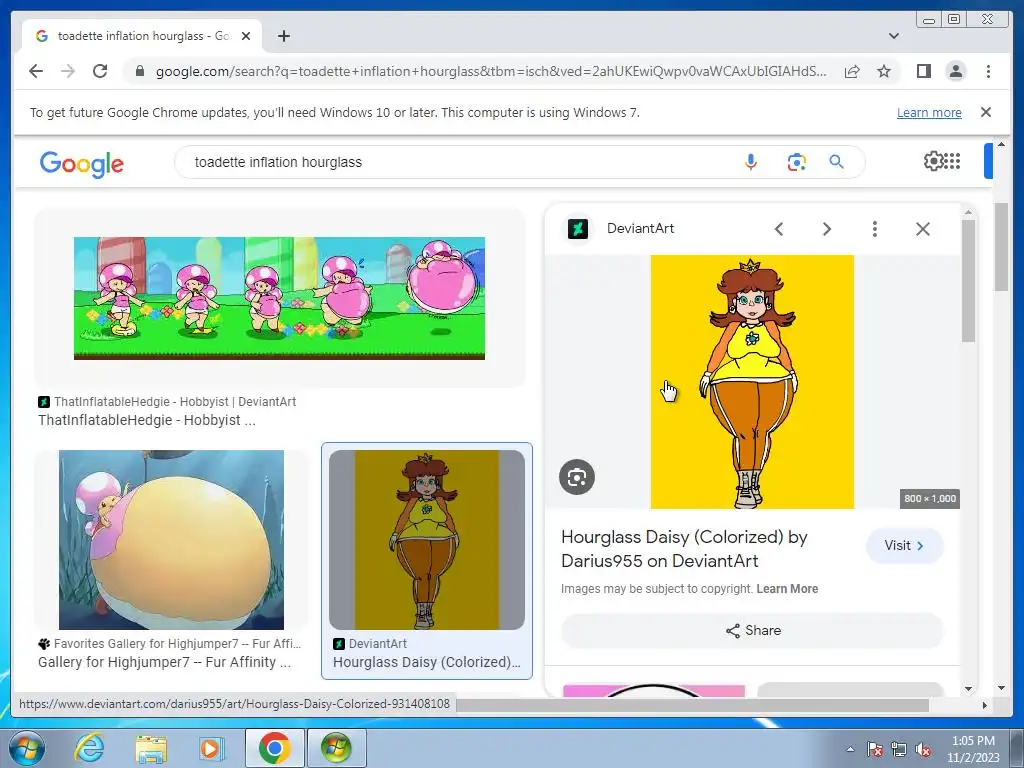1024x768 pixels.
Task: Share the previewed image
Action: click(x=752, y=630)
